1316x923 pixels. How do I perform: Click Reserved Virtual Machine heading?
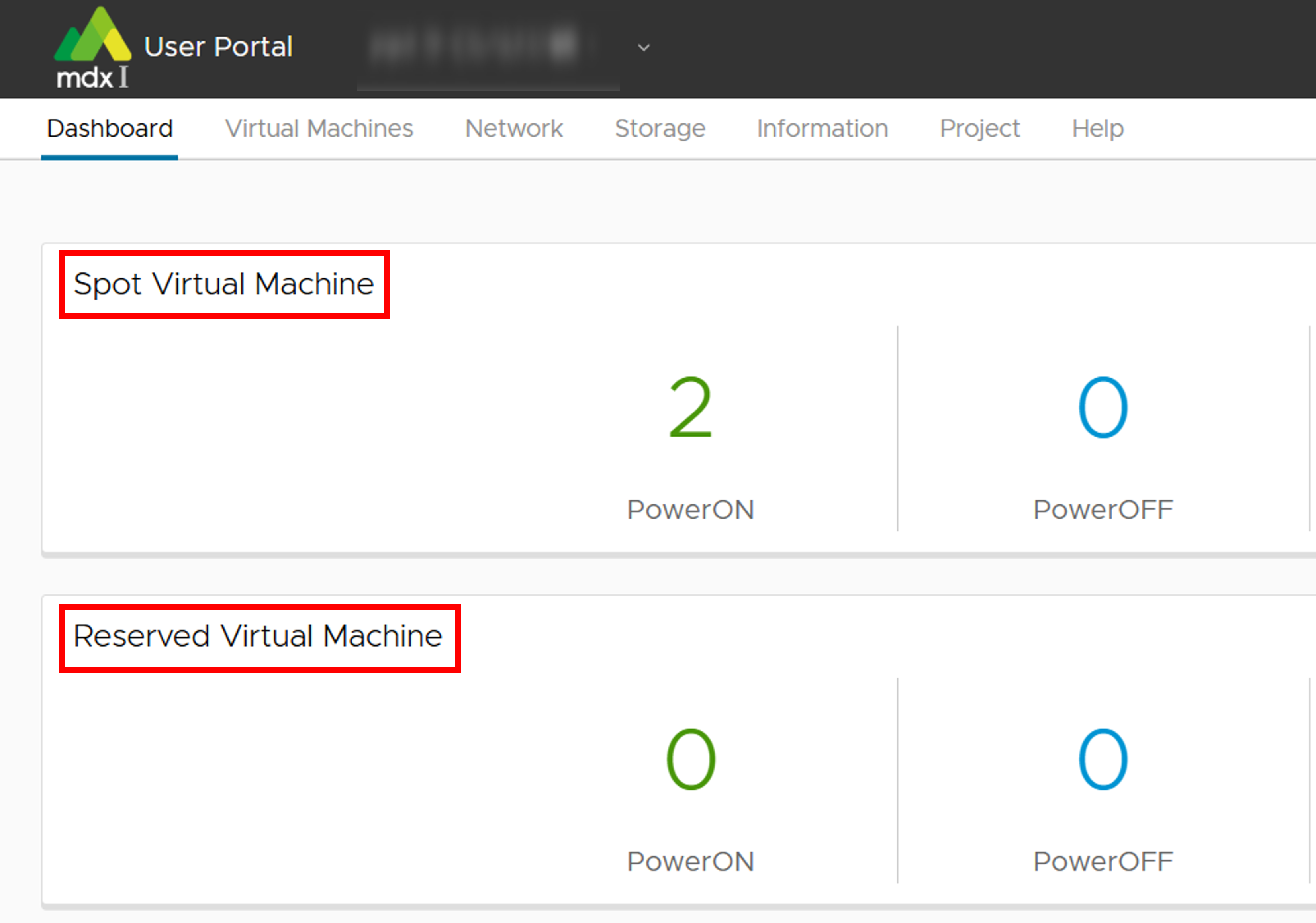coord(258,636)
